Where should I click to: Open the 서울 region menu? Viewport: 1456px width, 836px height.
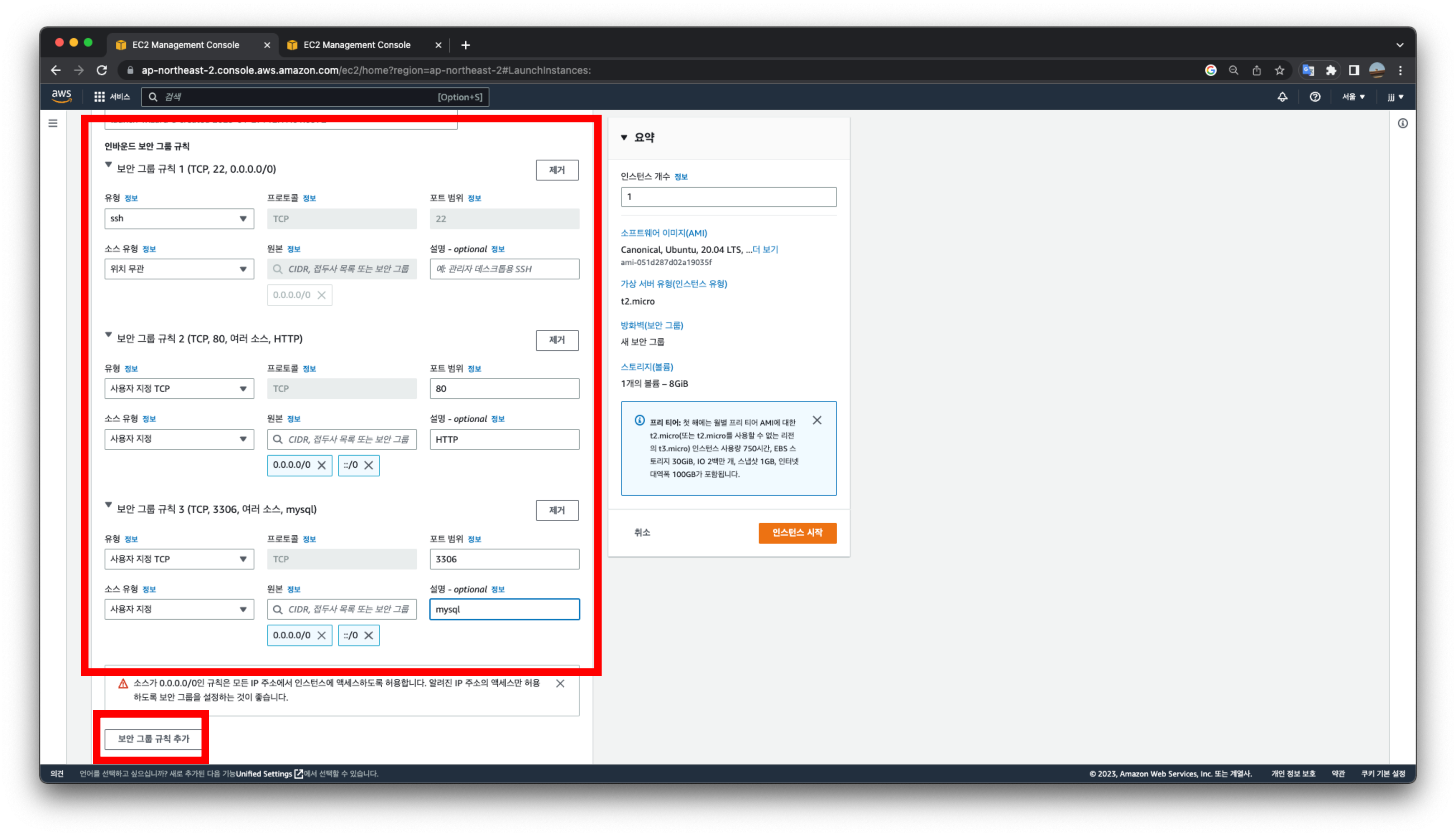[1353, 96]
